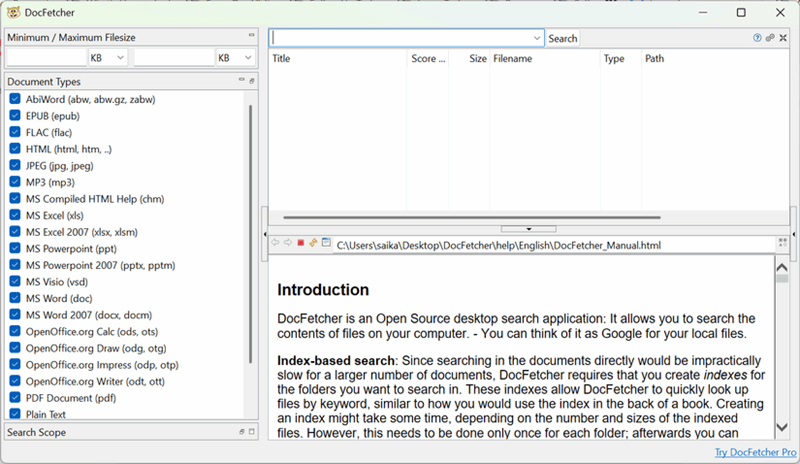This screenshot has height=464, width=800.
Task: Toggle MS Powerpoint (ppt) checkbox
Action: click(x=15, y=248)
